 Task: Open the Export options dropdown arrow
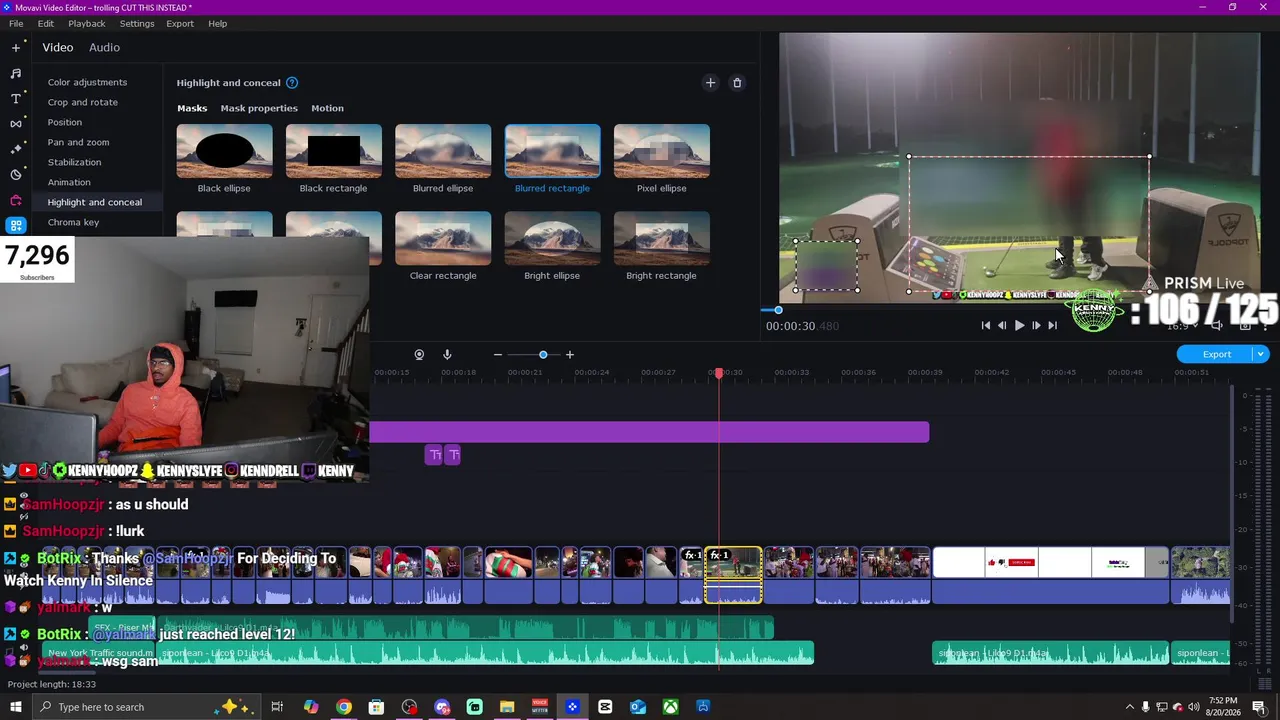[x=1261, y=354]
